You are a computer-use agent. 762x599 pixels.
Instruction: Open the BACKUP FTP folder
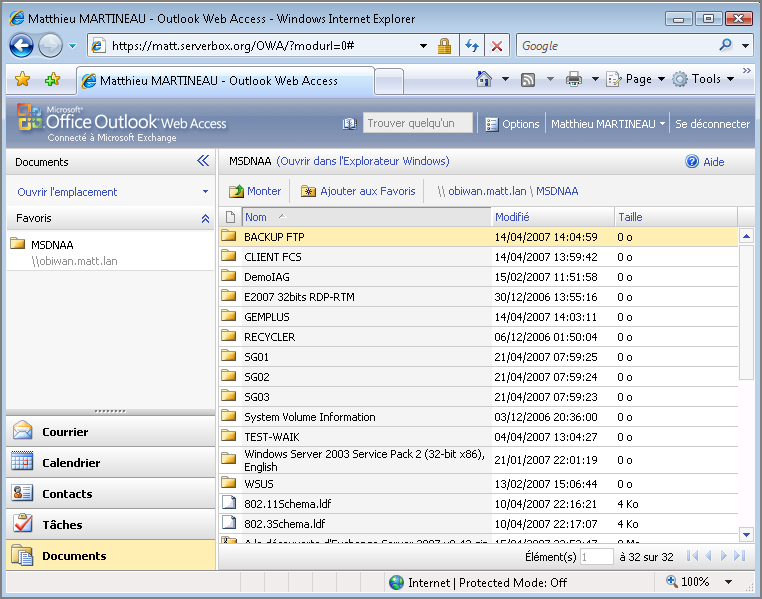pos(274,237)
